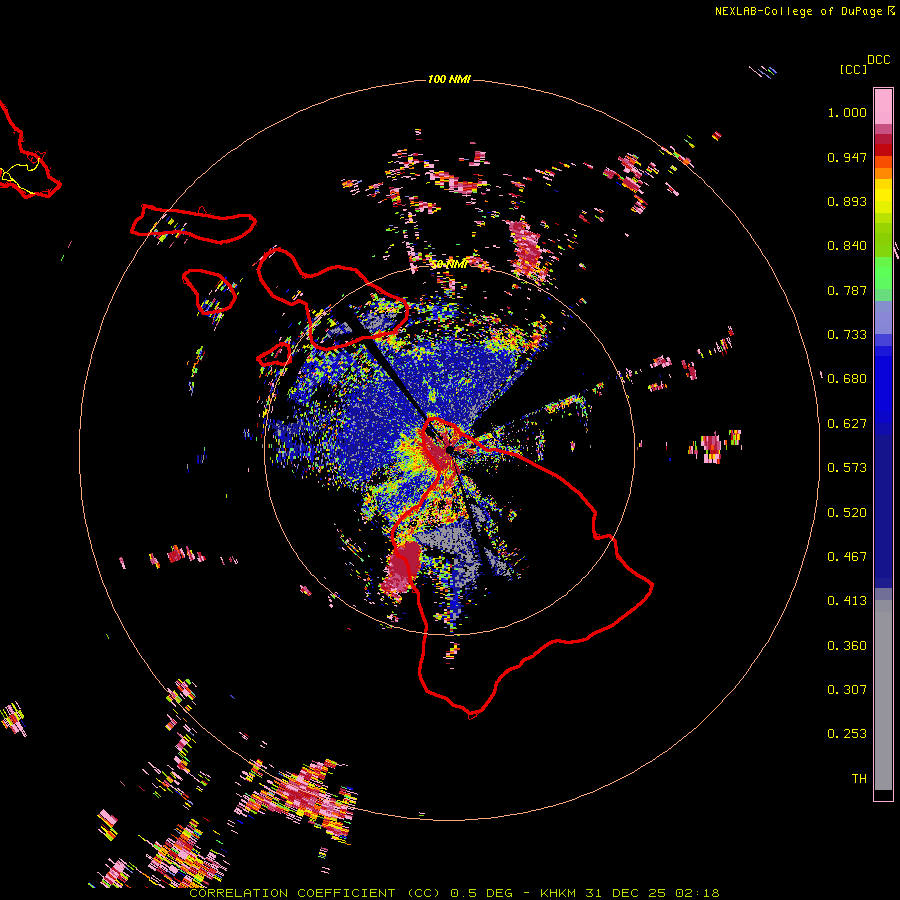
Task: Click the 0.840 color scale value
Action: click(x=847, y=246)
